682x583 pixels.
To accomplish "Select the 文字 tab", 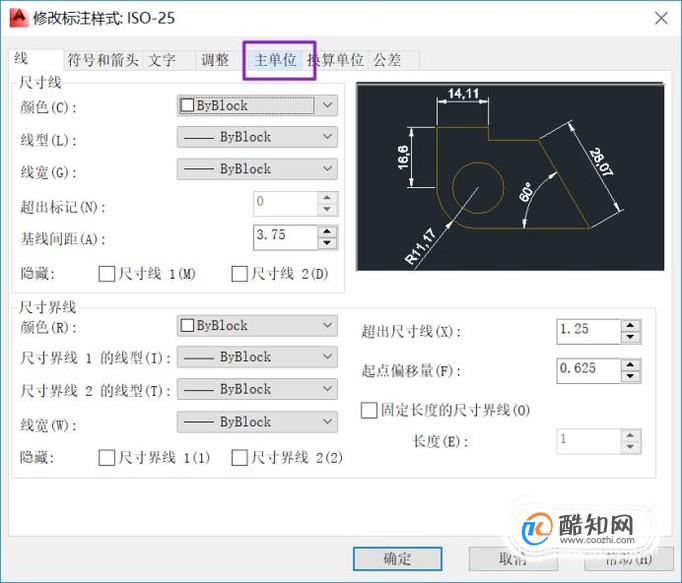I will coord(162,60).
